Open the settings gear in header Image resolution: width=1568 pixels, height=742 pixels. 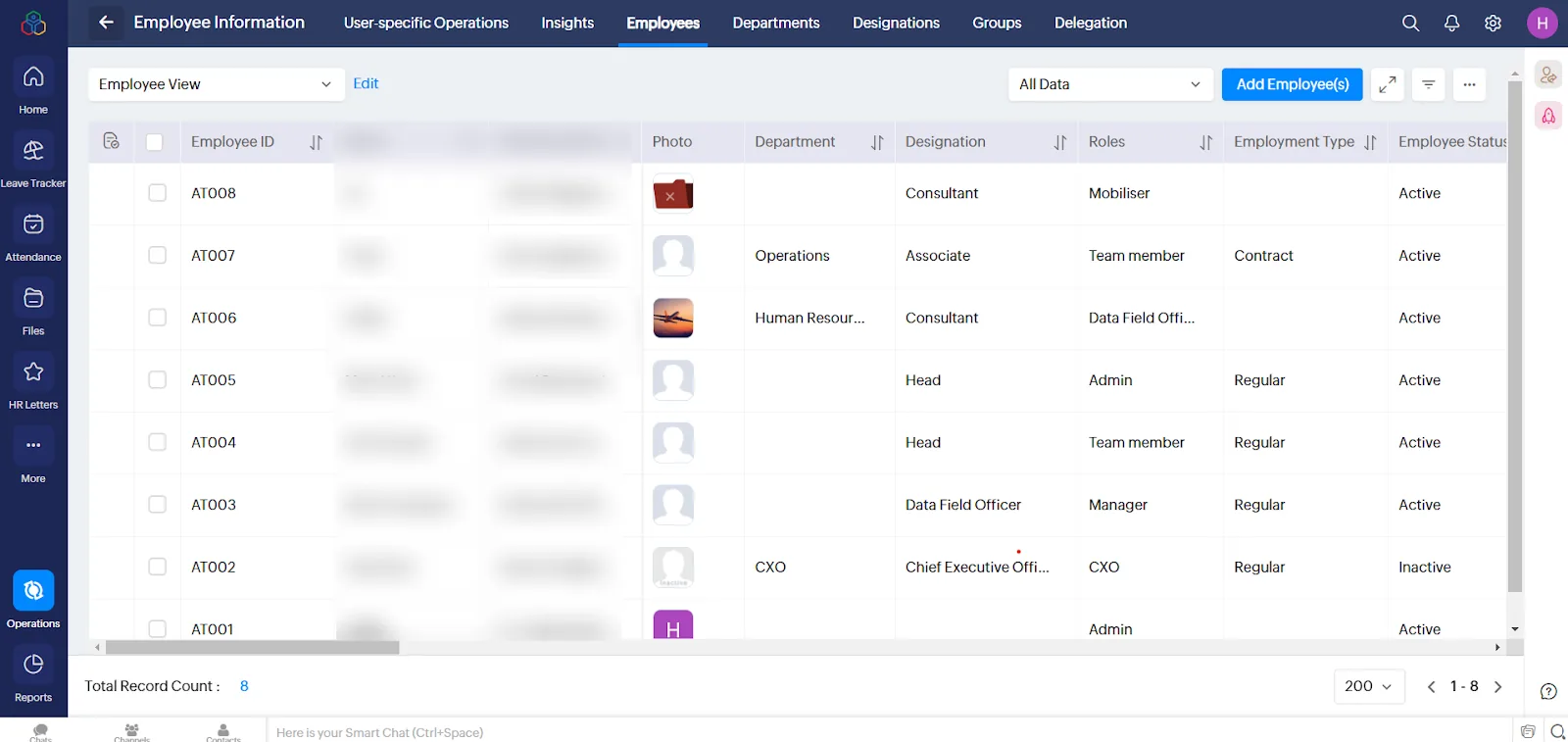(x=1493, y=23)
